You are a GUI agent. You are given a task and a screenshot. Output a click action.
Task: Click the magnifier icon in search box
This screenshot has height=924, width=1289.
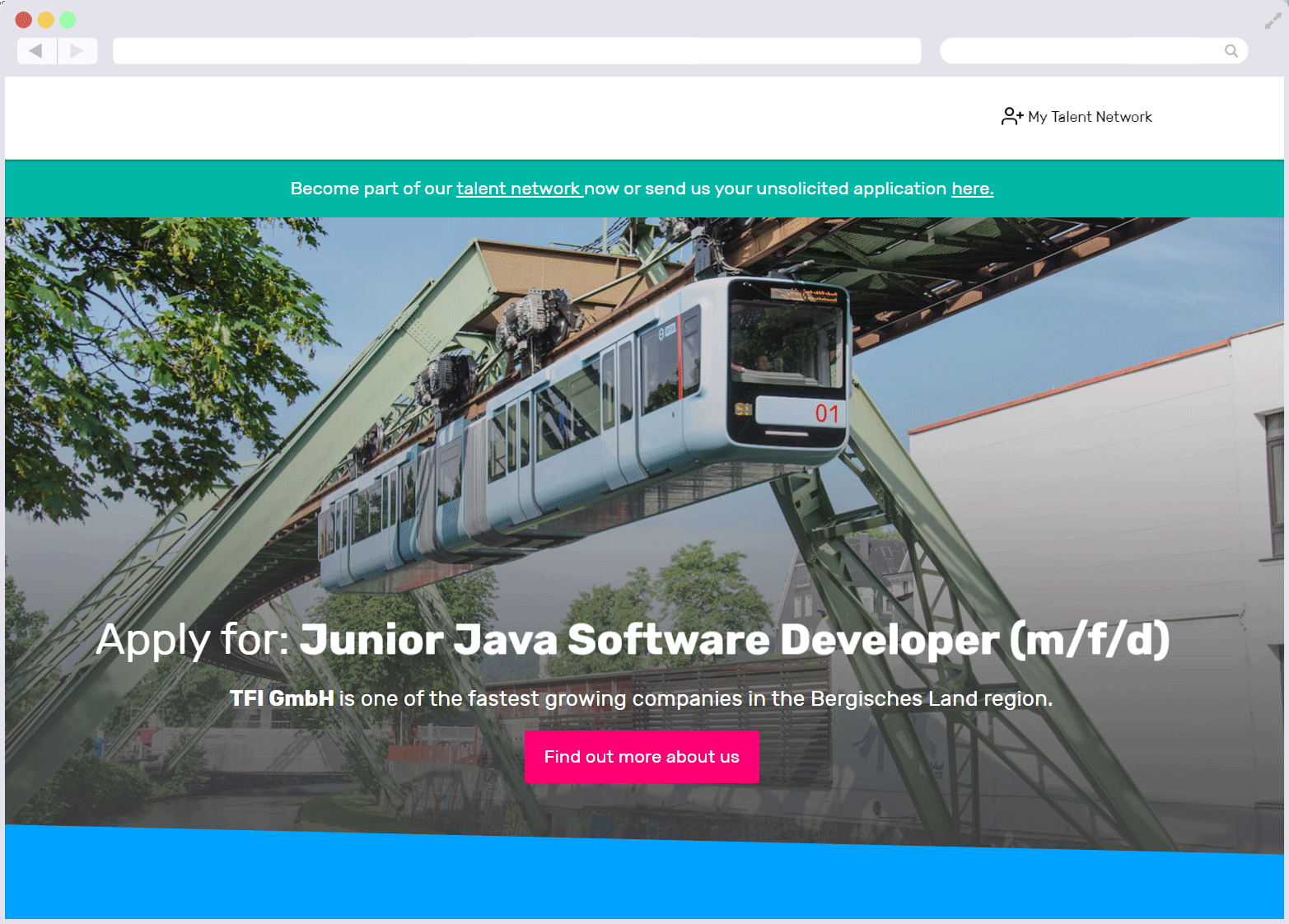[1231, 51]
